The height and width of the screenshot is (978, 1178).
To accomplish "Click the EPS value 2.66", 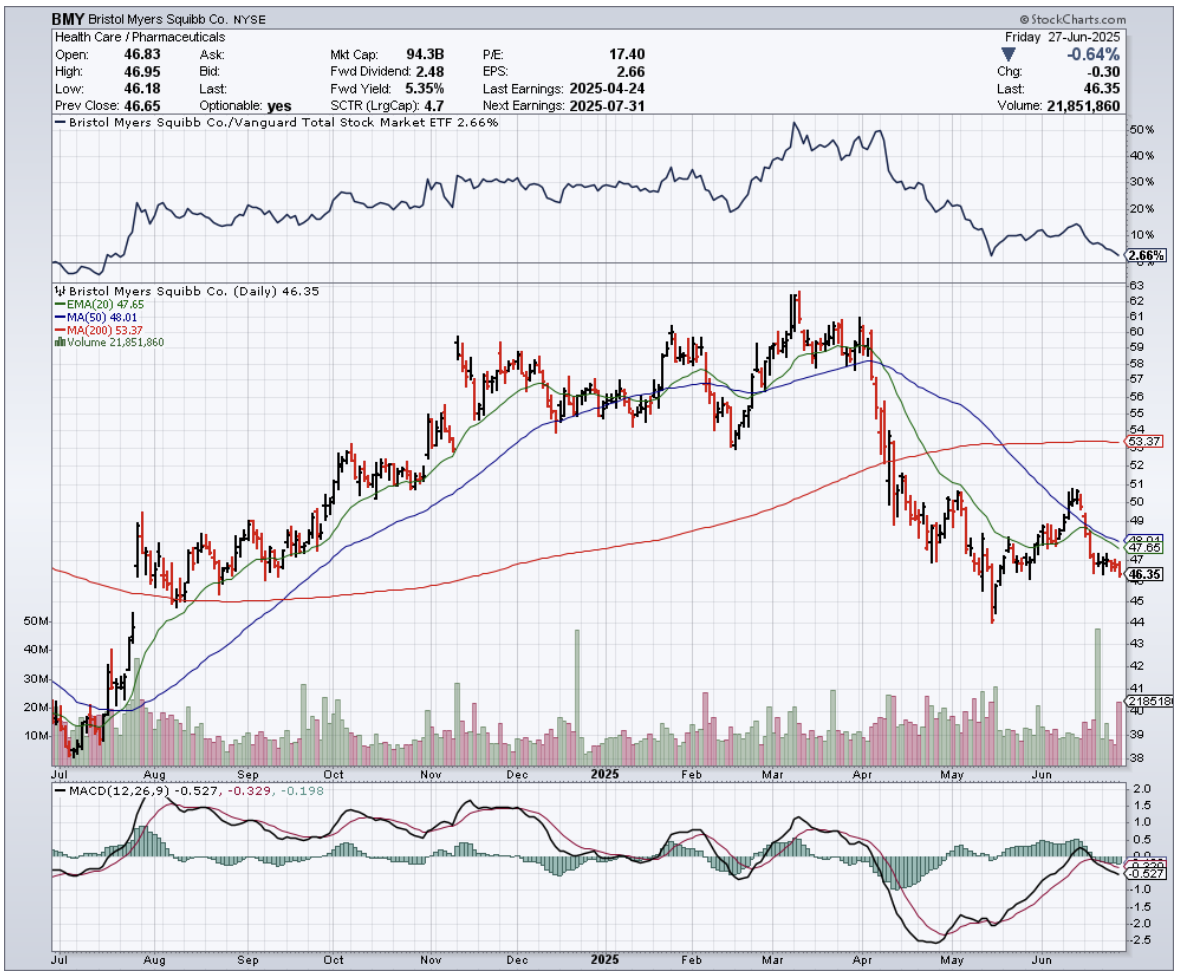I will click(x=631, y=71).
